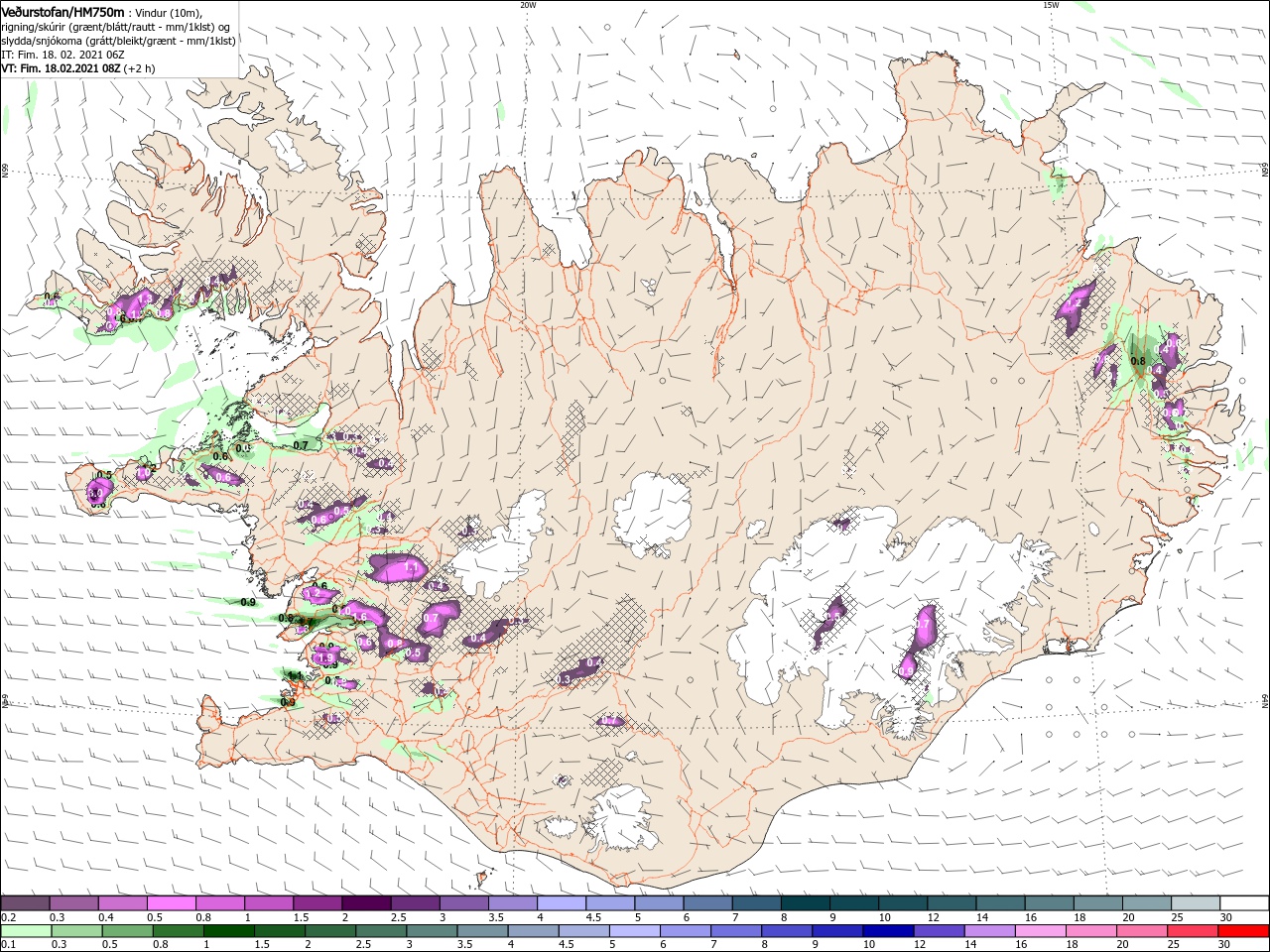Choose the 14 mm swatch in the snow row
1270x952 pixels.
coord(999,903)
